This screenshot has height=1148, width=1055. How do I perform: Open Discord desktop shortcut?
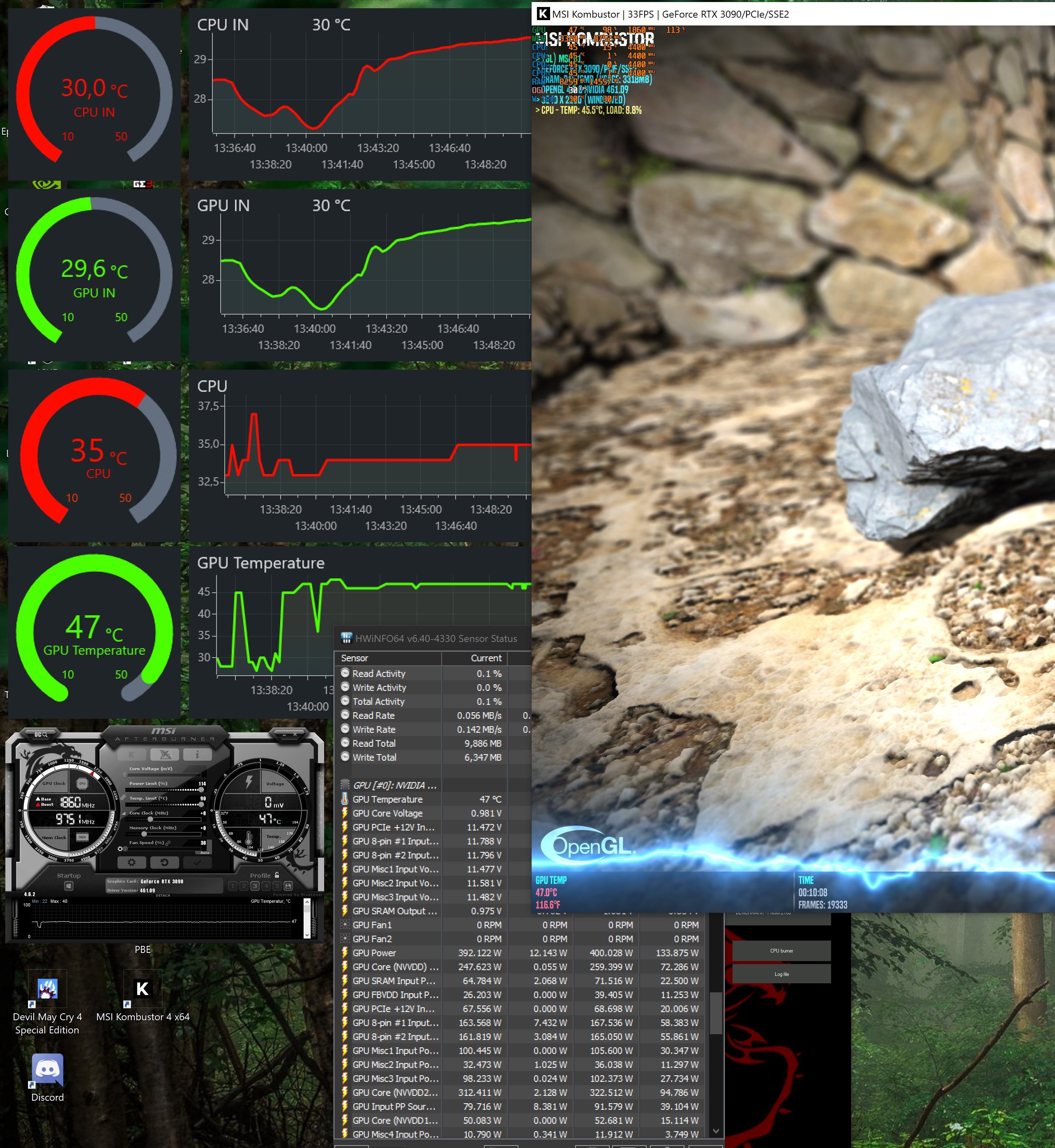tap(47, 1078)
